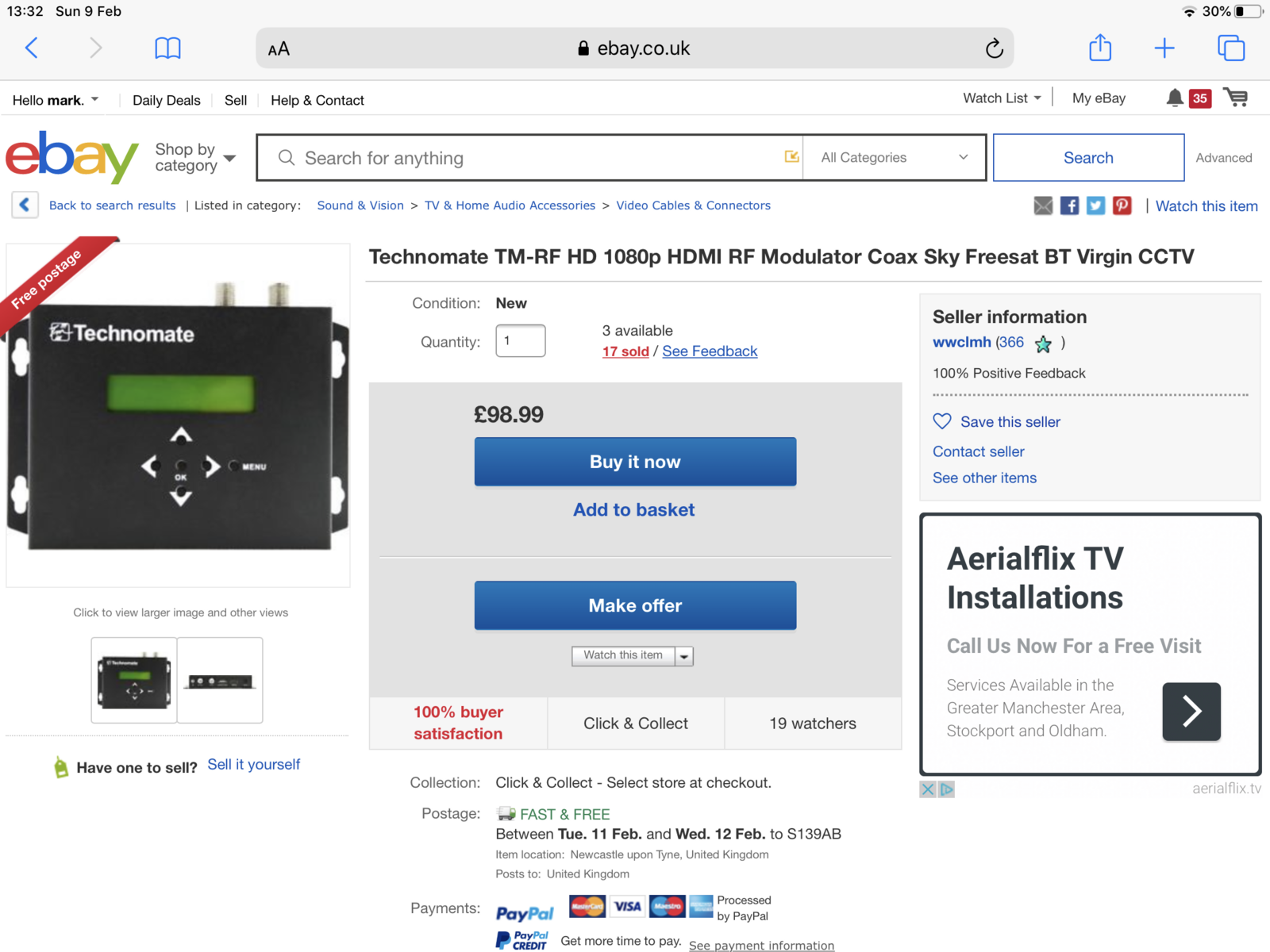This screenshot has width=1270, height=952.
Task: Share the listing on Twitter
Action: tap(1095, 205)
